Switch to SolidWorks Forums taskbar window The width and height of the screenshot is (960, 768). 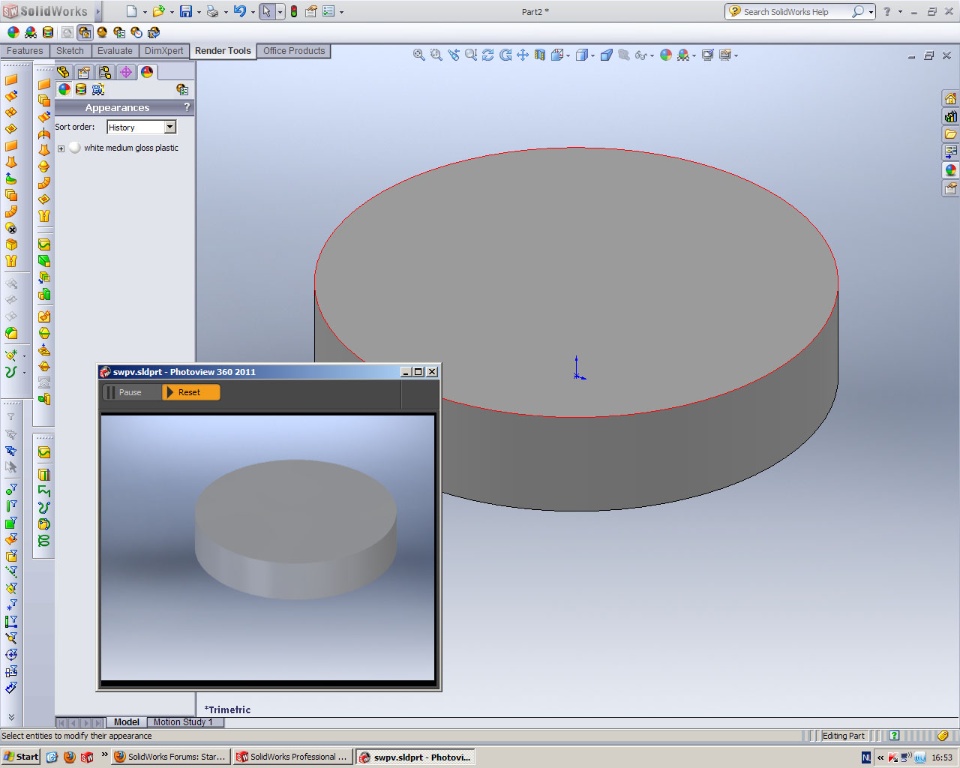pyautogui.click(x=171, y=757)
